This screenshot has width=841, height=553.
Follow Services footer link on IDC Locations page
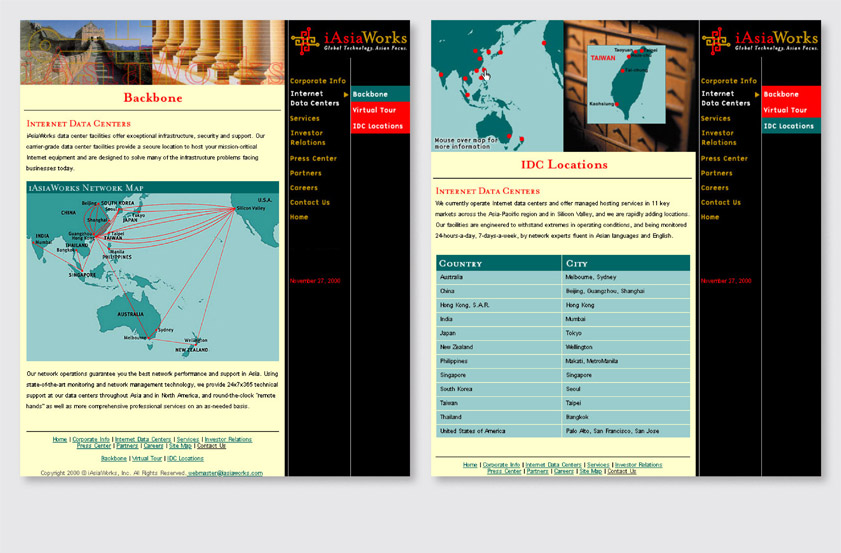pos(598,464)
